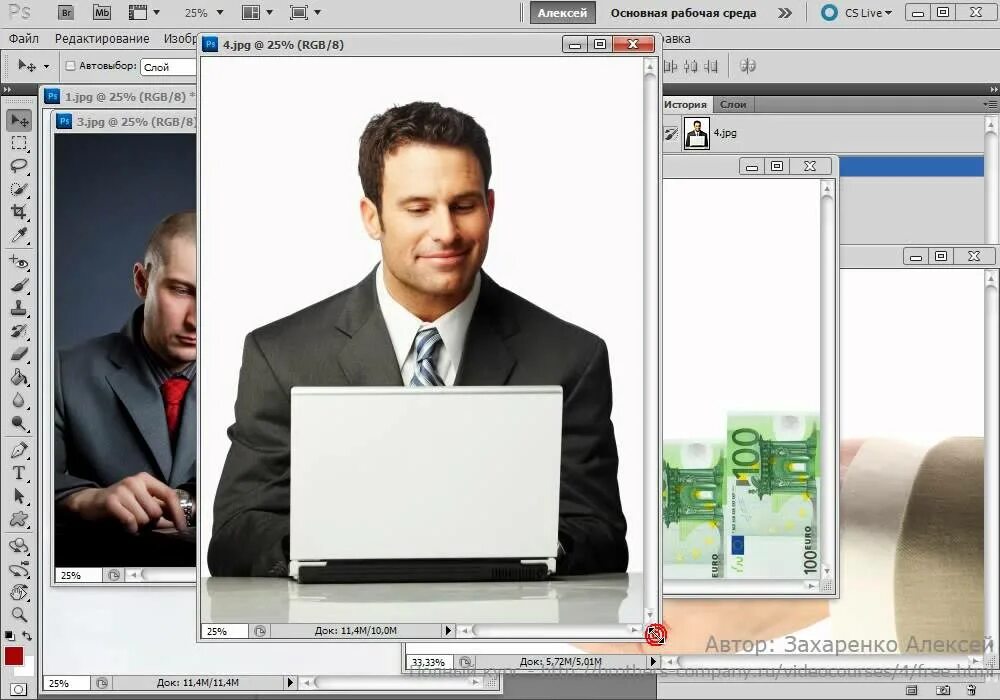This screenshot has height=700, width=1000.
Task: Click Version Cue icon in 4.jpg status bar
Action: [x=260, y=631]
